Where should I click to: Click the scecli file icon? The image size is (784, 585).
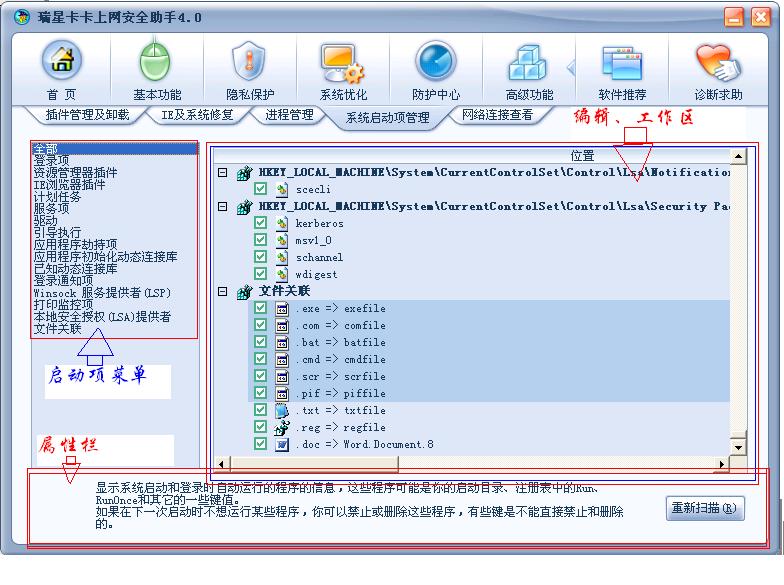point(282,190)
